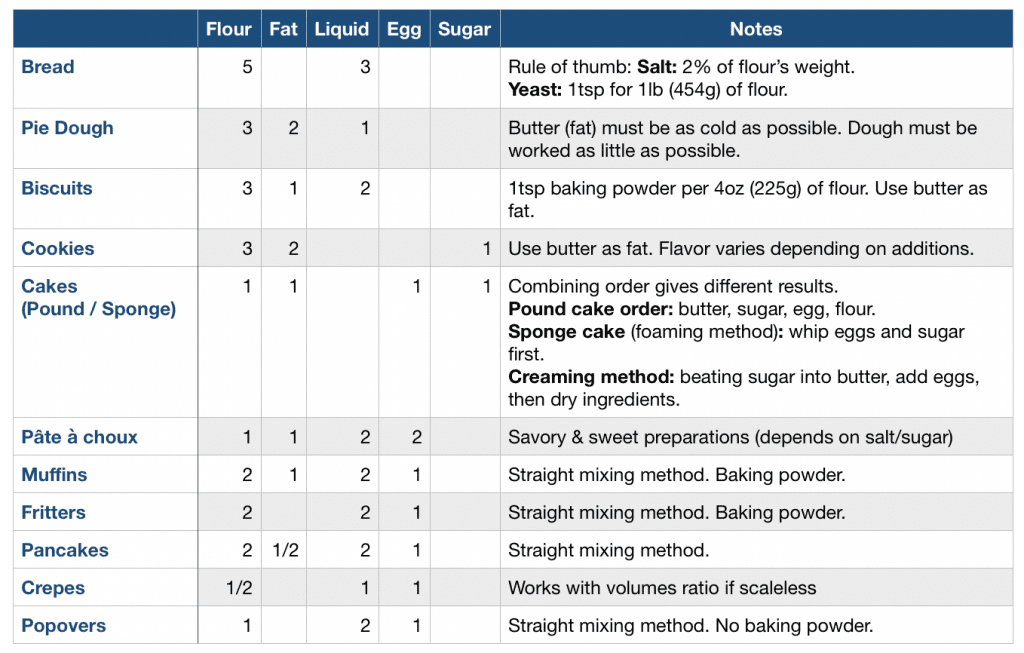1024x653 pixels.
Task: Click the Pancakes 1/2 fat cell
Action: tap(284, 550)
